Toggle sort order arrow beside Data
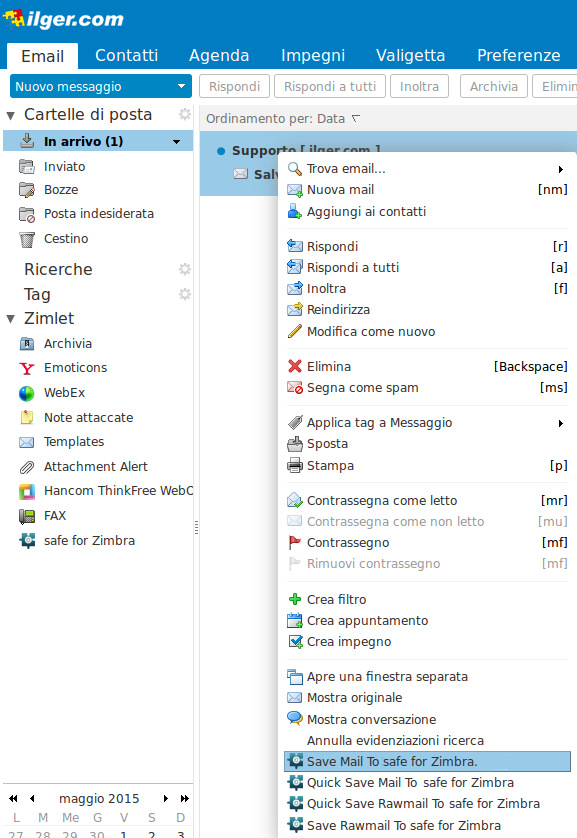Screen dimensions: 577x838 (x=356, y=118)
